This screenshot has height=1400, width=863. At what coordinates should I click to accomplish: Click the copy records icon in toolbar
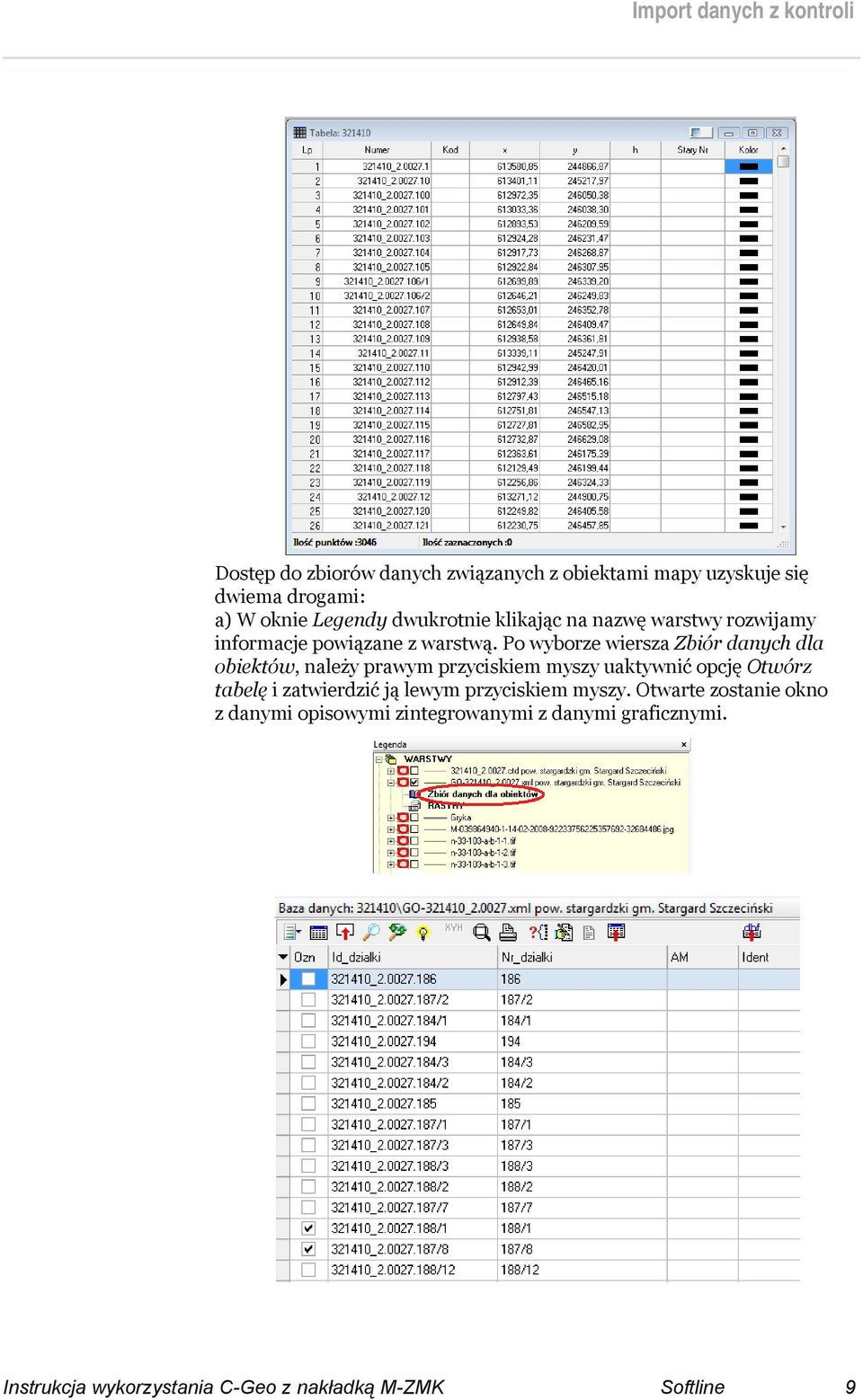tap(564, 932)
